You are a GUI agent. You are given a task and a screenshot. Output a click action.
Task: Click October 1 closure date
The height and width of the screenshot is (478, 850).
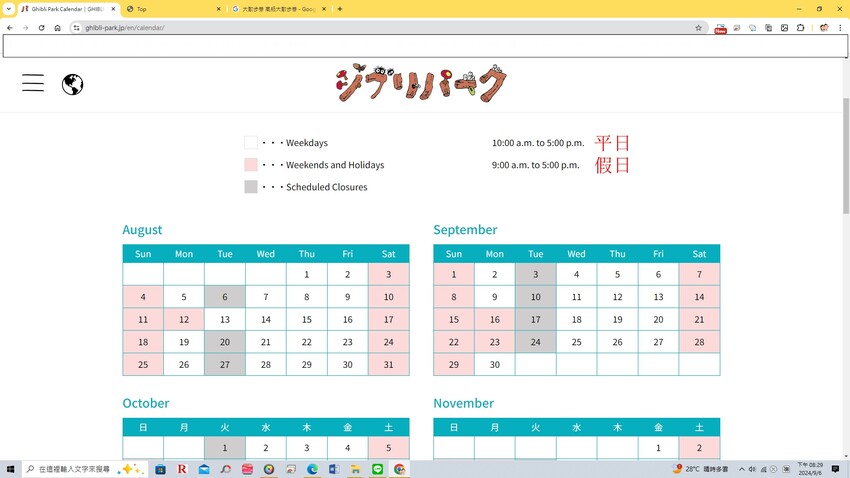pos(225,448)
